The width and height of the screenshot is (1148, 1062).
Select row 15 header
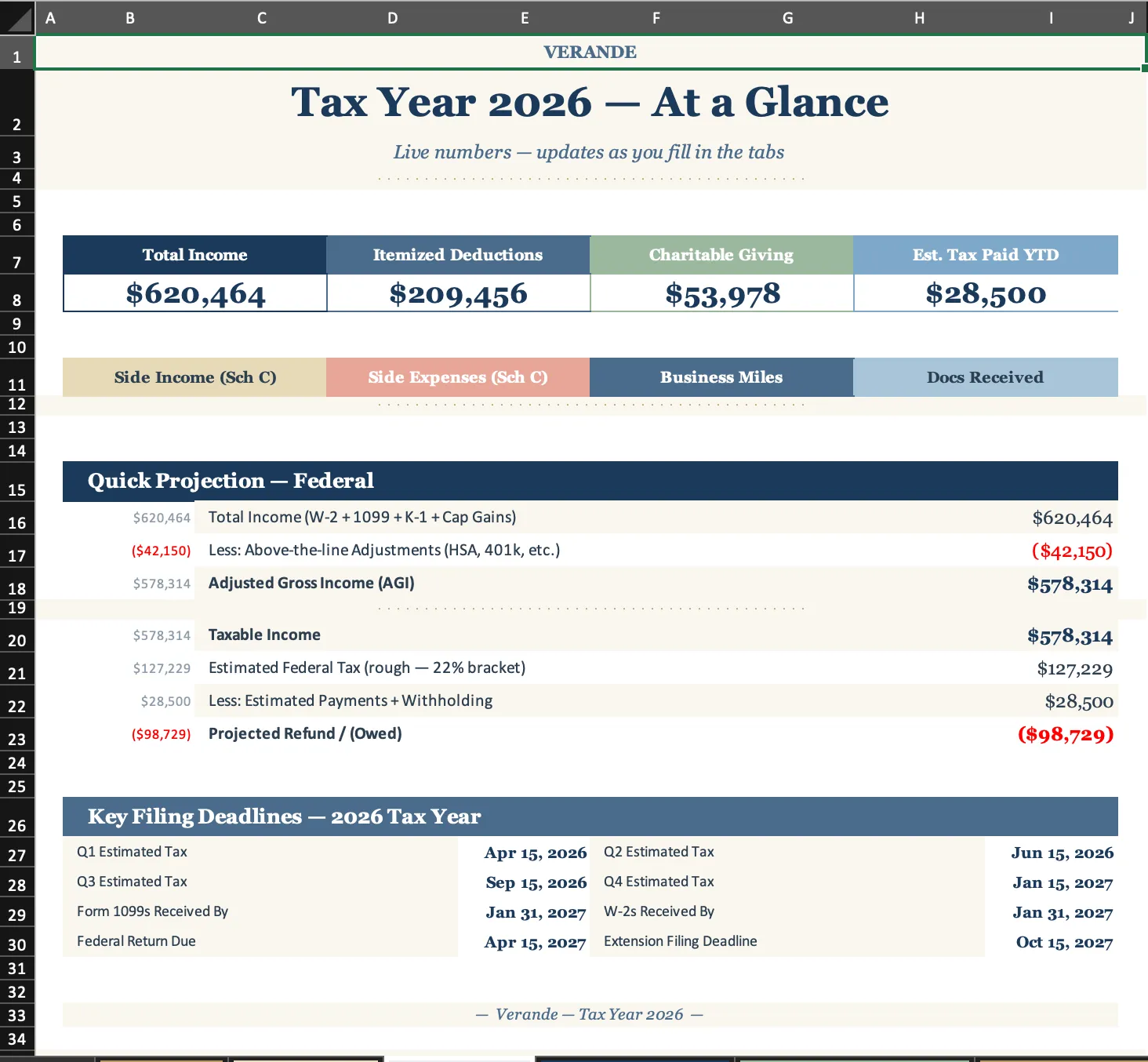[x=17, y=482]
